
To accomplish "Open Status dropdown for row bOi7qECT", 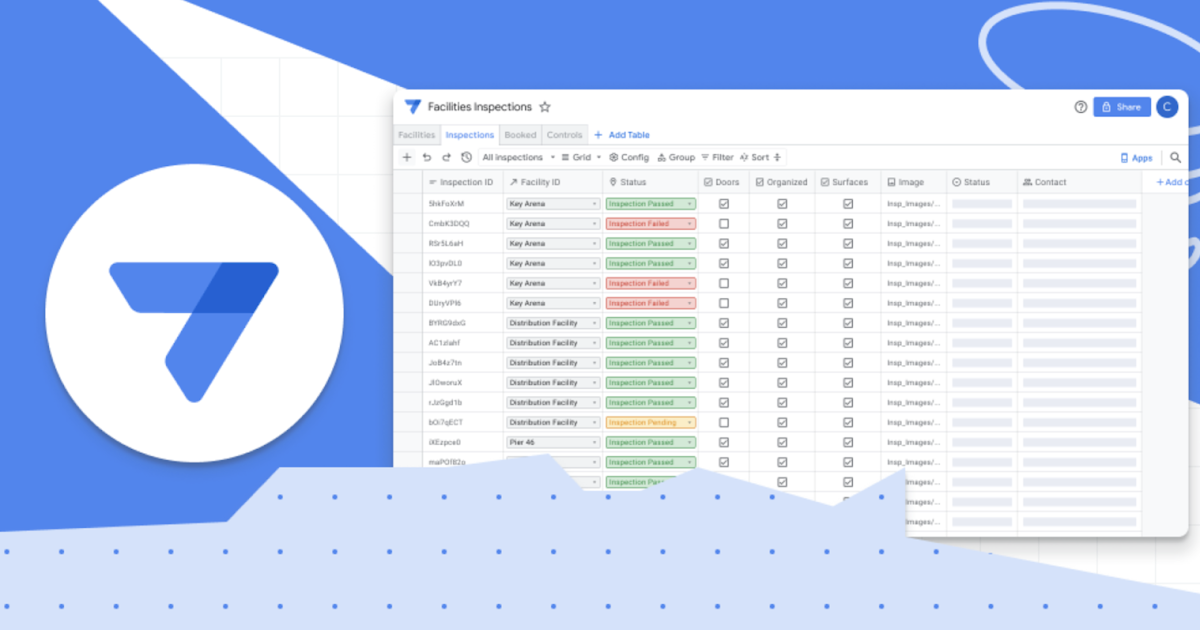I will pos(650,422).
